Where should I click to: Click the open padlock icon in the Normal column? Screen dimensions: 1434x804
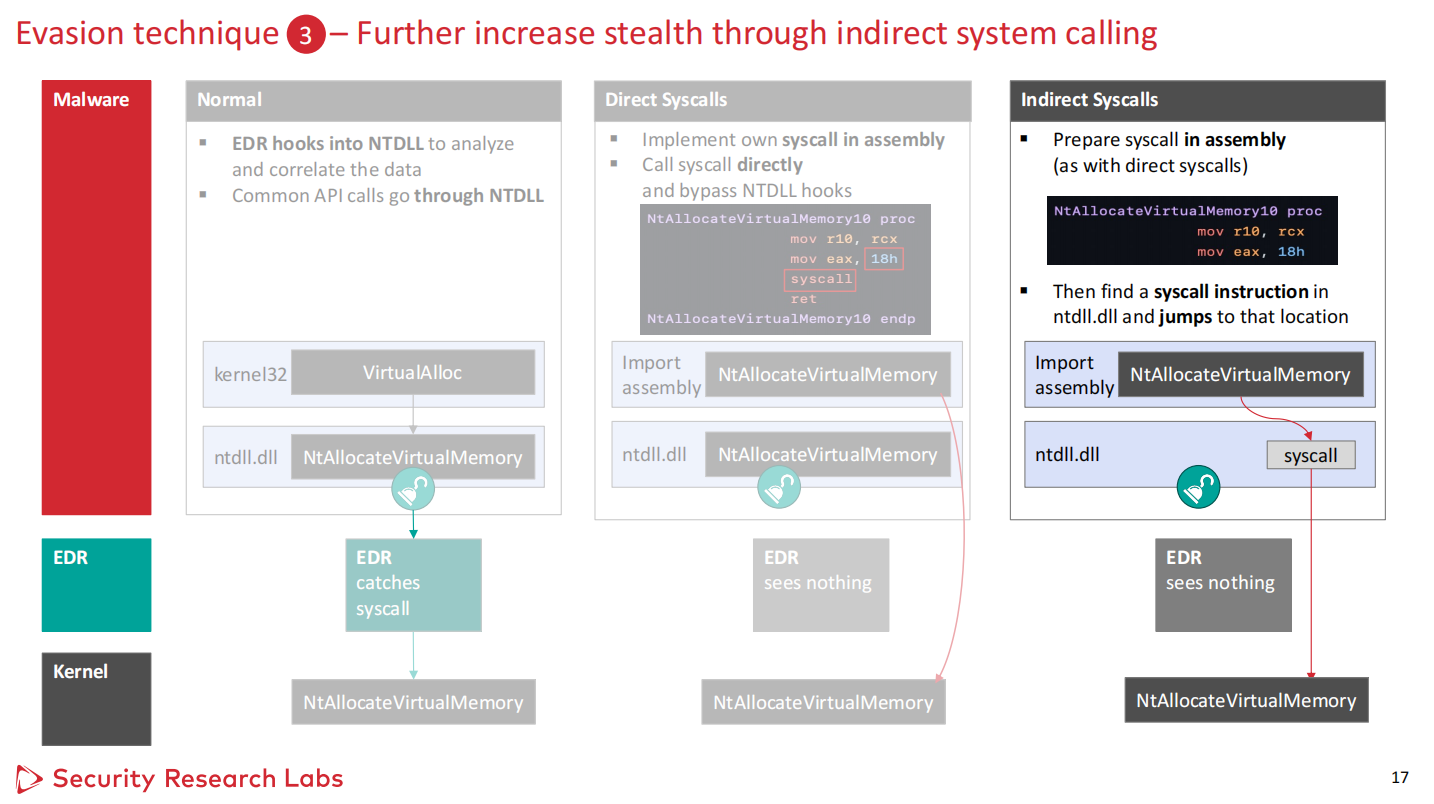[413, 490]
